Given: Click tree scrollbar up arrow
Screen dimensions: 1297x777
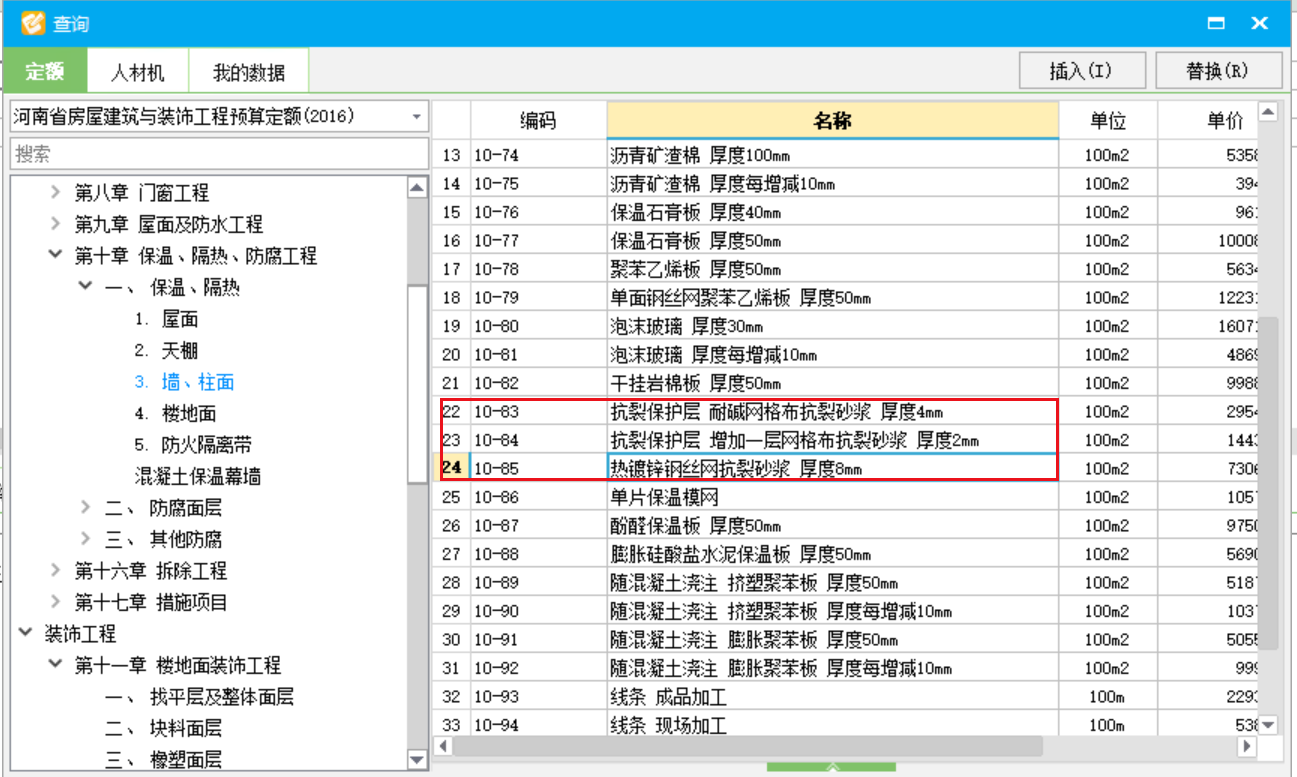Looking at the screenshot, I should pos(418,186).
